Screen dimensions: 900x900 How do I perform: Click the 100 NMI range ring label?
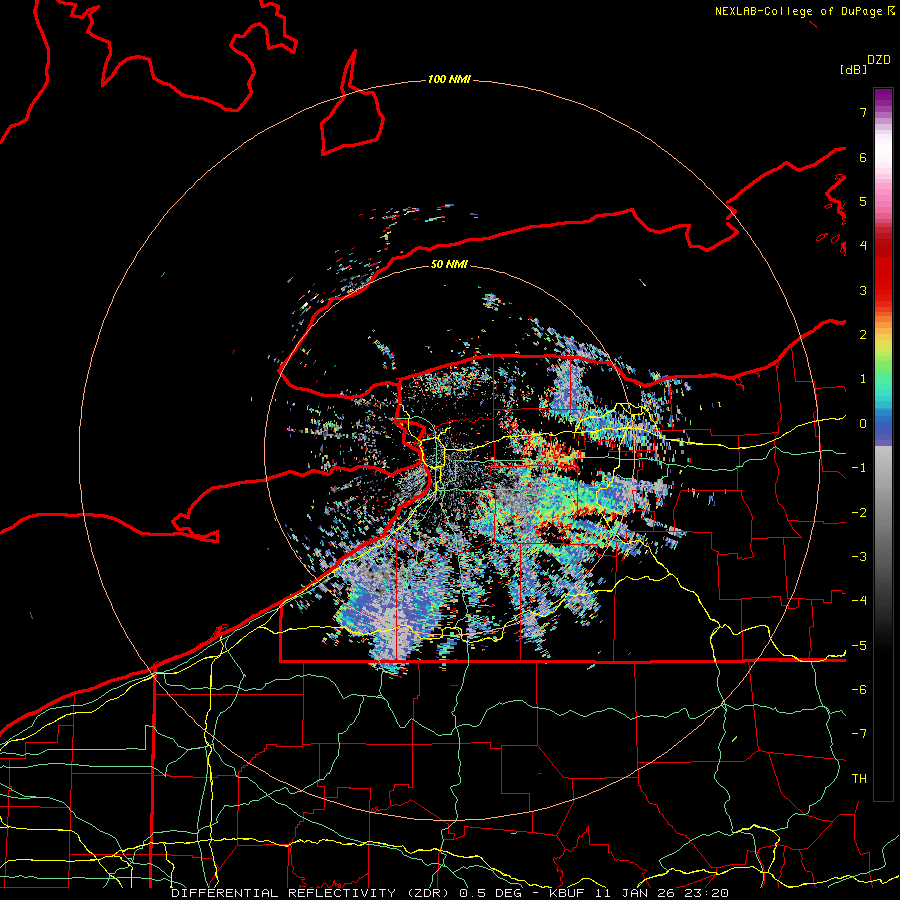coord(449,79)
